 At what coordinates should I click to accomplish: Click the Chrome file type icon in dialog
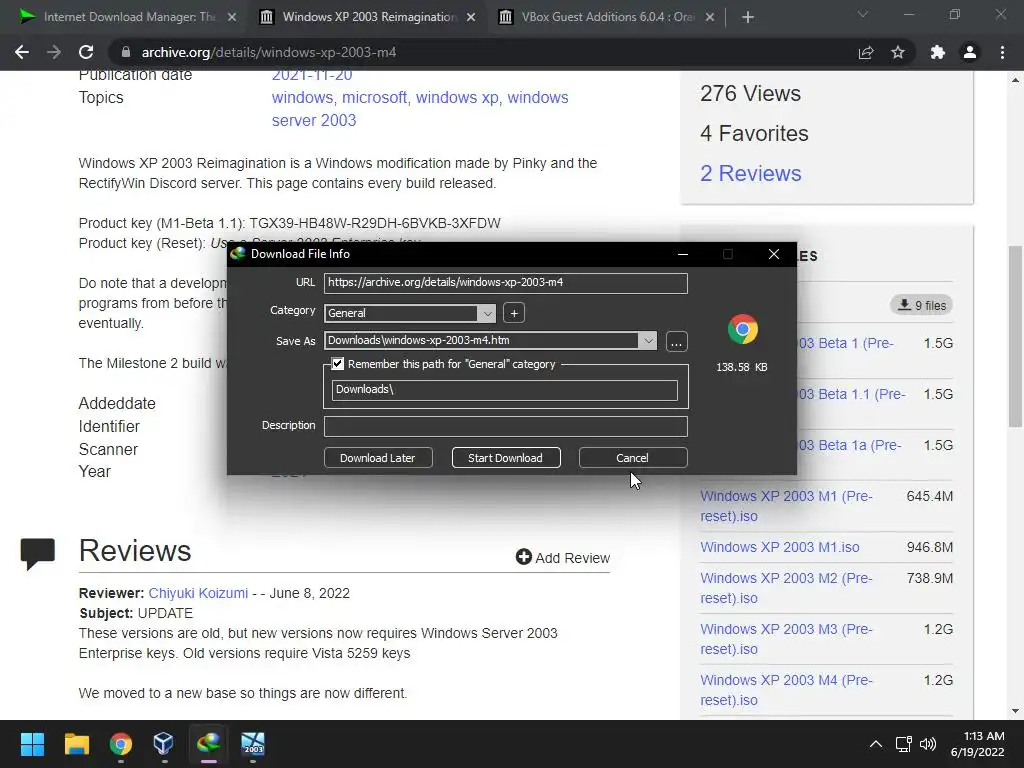pos(743,329)
